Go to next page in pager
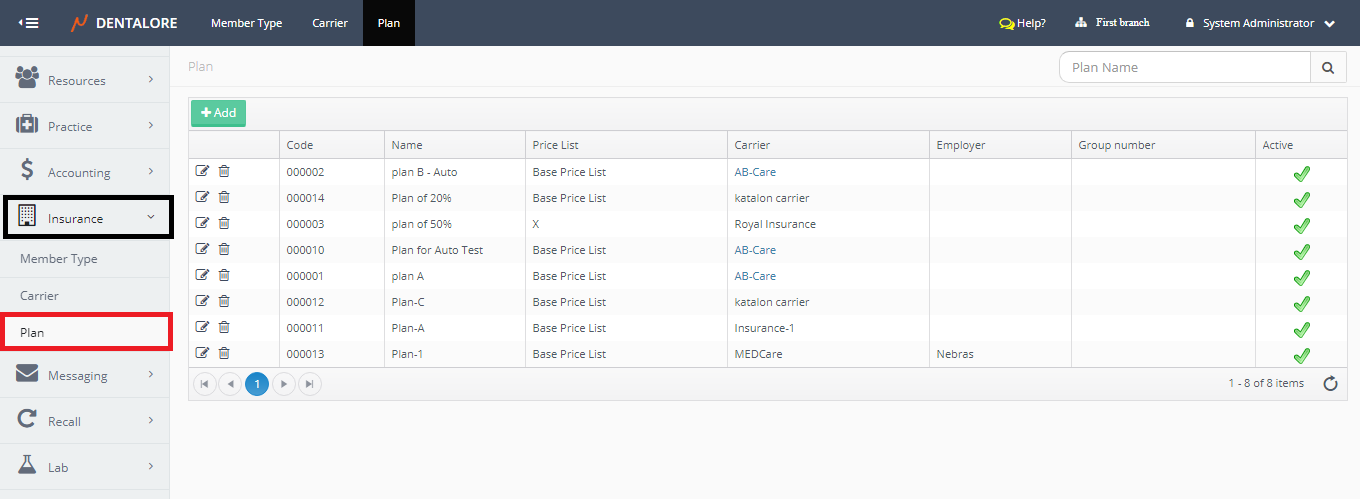The height and width of the screenshot is (499, 1360). (x=284, y=384)
